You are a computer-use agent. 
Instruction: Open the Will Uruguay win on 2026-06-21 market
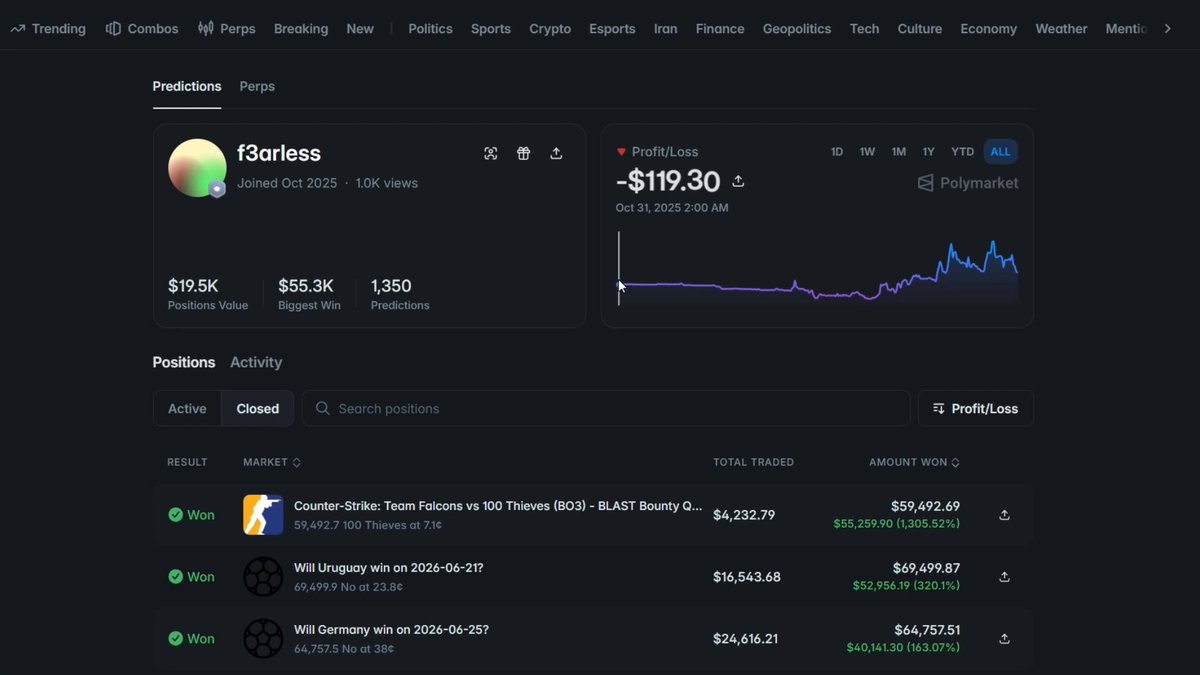(389, 568)
